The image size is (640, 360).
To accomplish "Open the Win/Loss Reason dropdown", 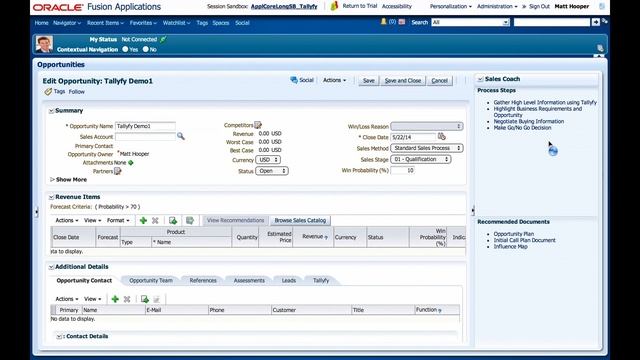I will pos(427,126).
